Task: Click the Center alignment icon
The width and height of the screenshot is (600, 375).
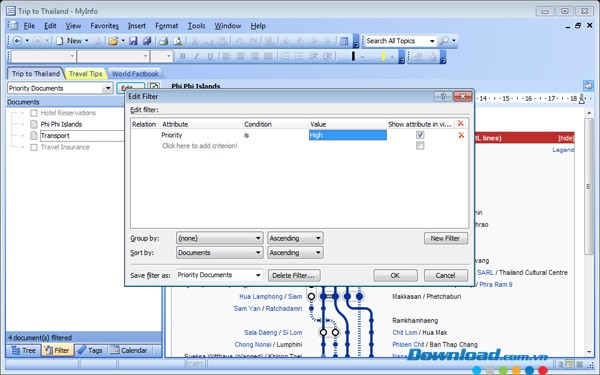Action: (240, 56)
